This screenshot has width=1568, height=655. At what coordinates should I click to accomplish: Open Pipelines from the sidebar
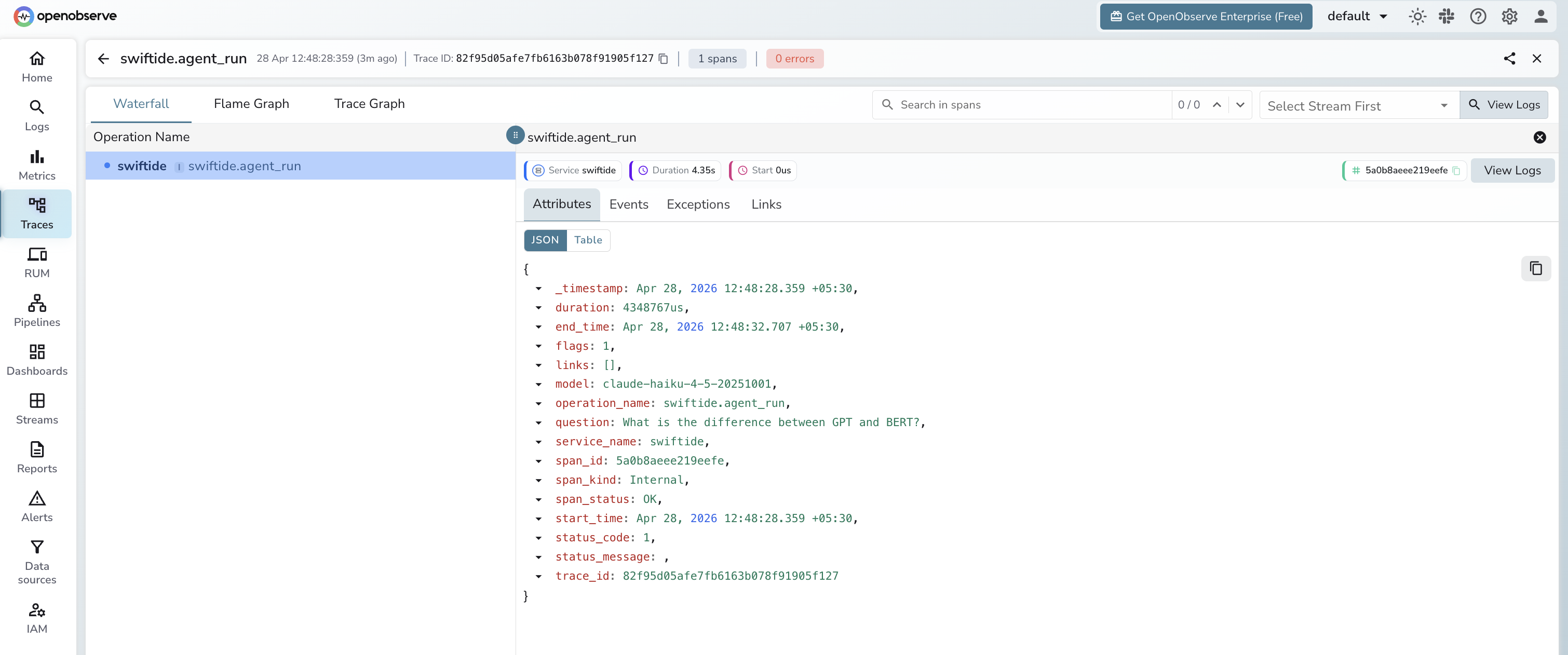pyautogui.click(x=36, y=311)
